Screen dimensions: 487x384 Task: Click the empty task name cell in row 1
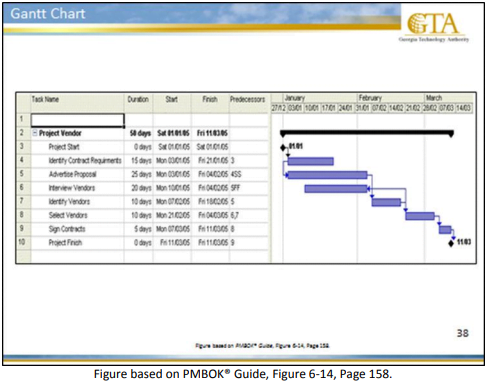77,120
